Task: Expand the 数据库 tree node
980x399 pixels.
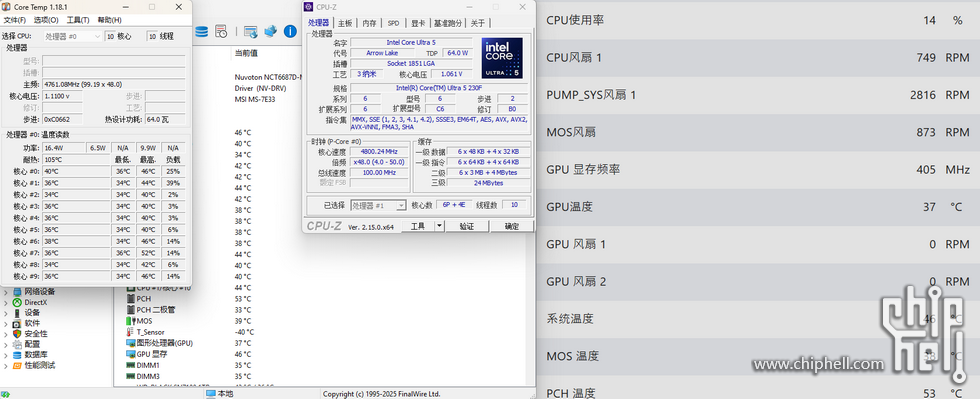Action: point(6,355)
